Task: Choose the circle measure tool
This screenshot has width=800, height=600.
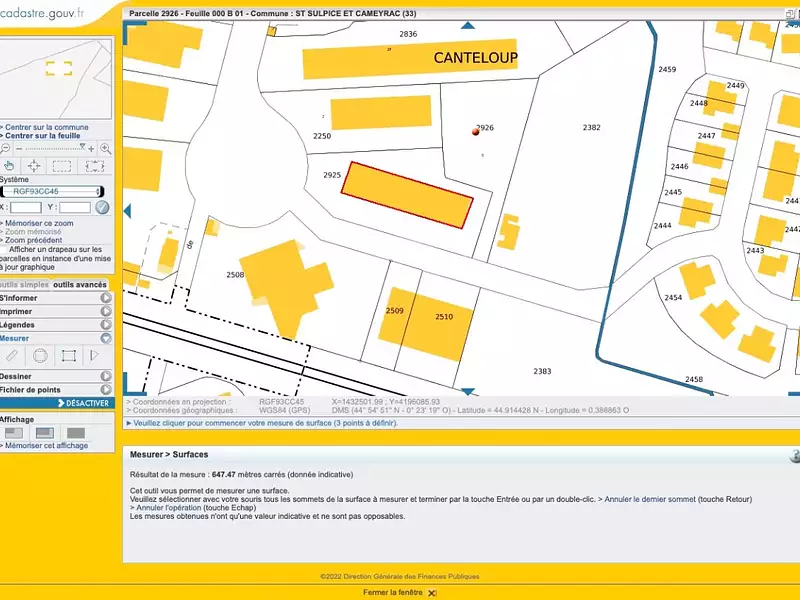Action: (40, 356)
